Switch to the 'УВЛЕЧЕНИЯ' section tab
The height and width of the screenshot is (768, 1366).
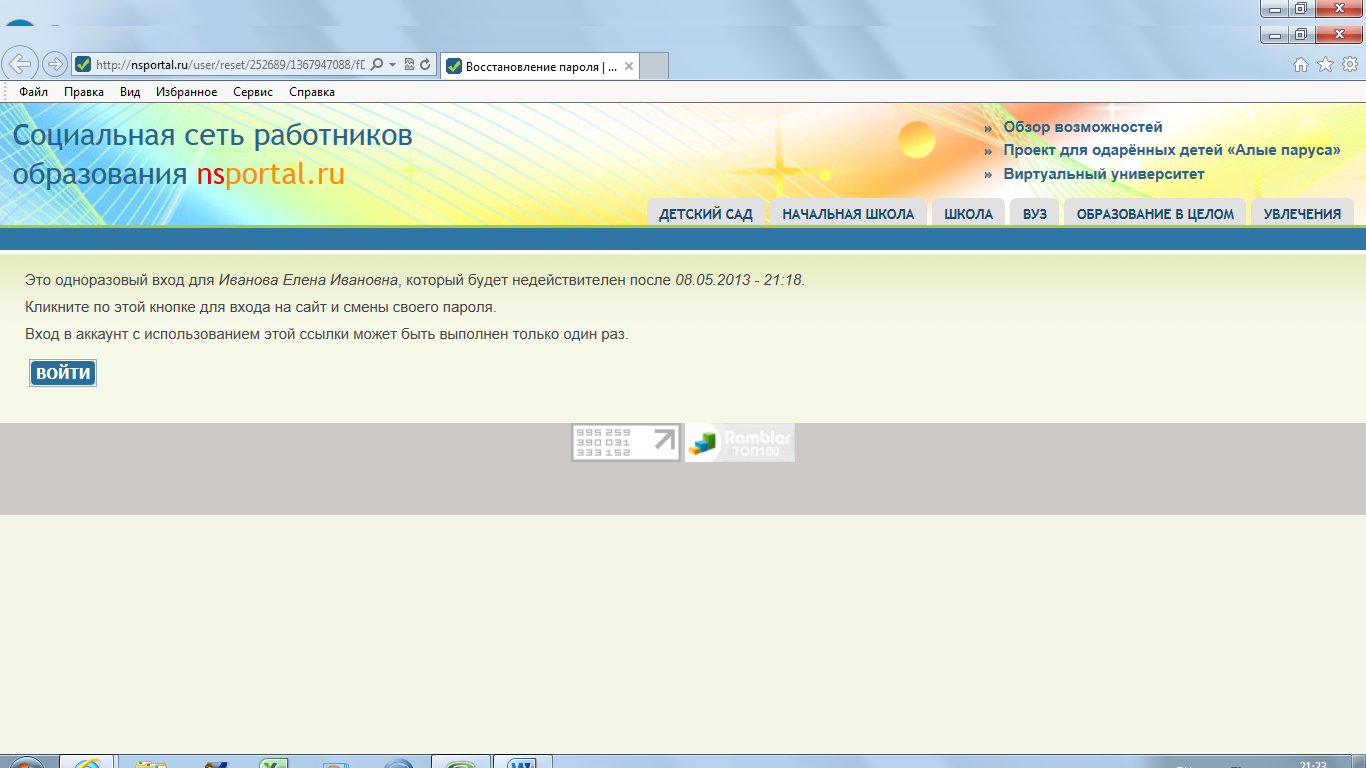pos(1302,213)
